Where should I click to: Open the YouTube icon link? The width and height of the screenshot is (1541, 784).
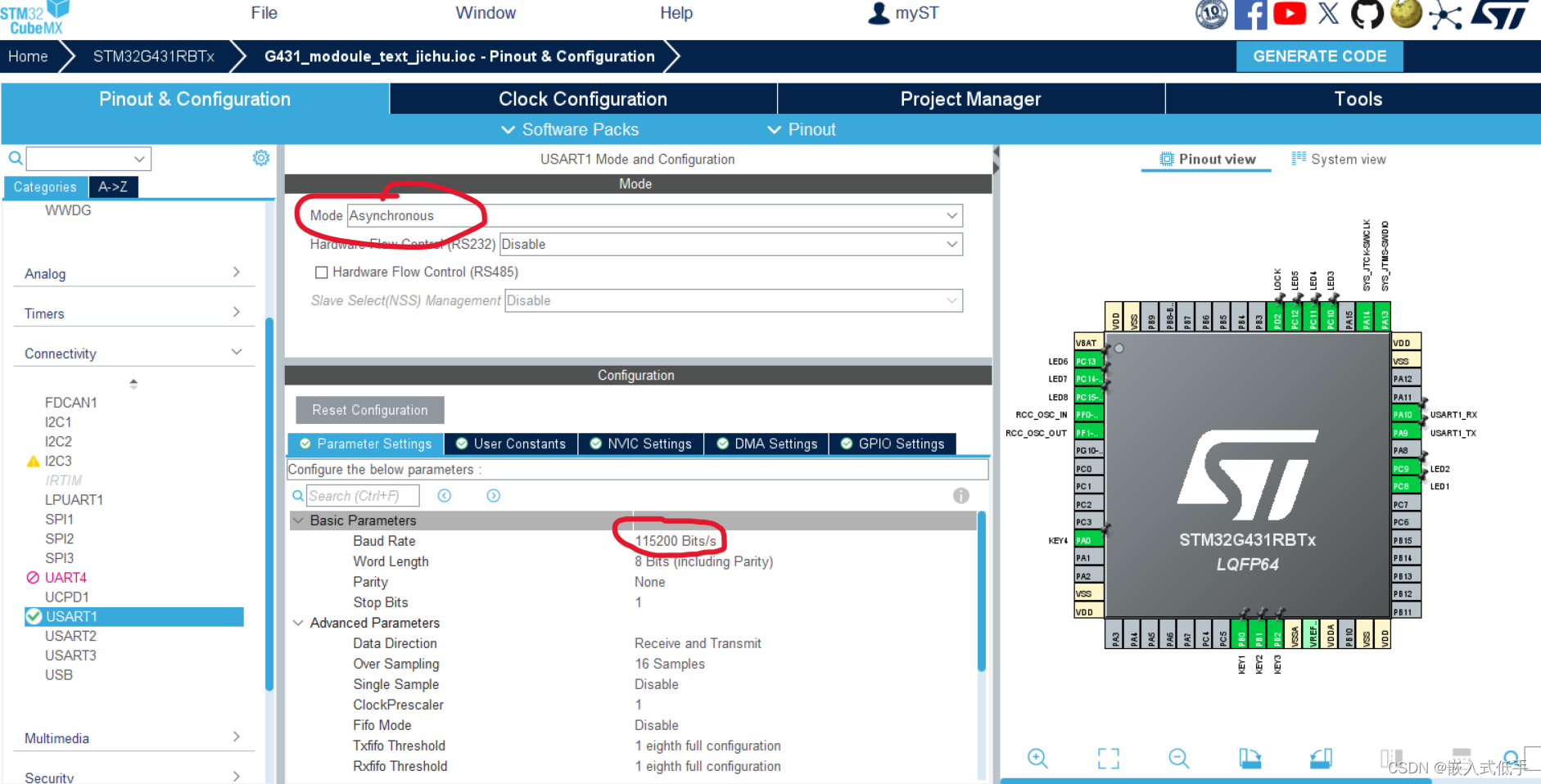point(1290,14)
